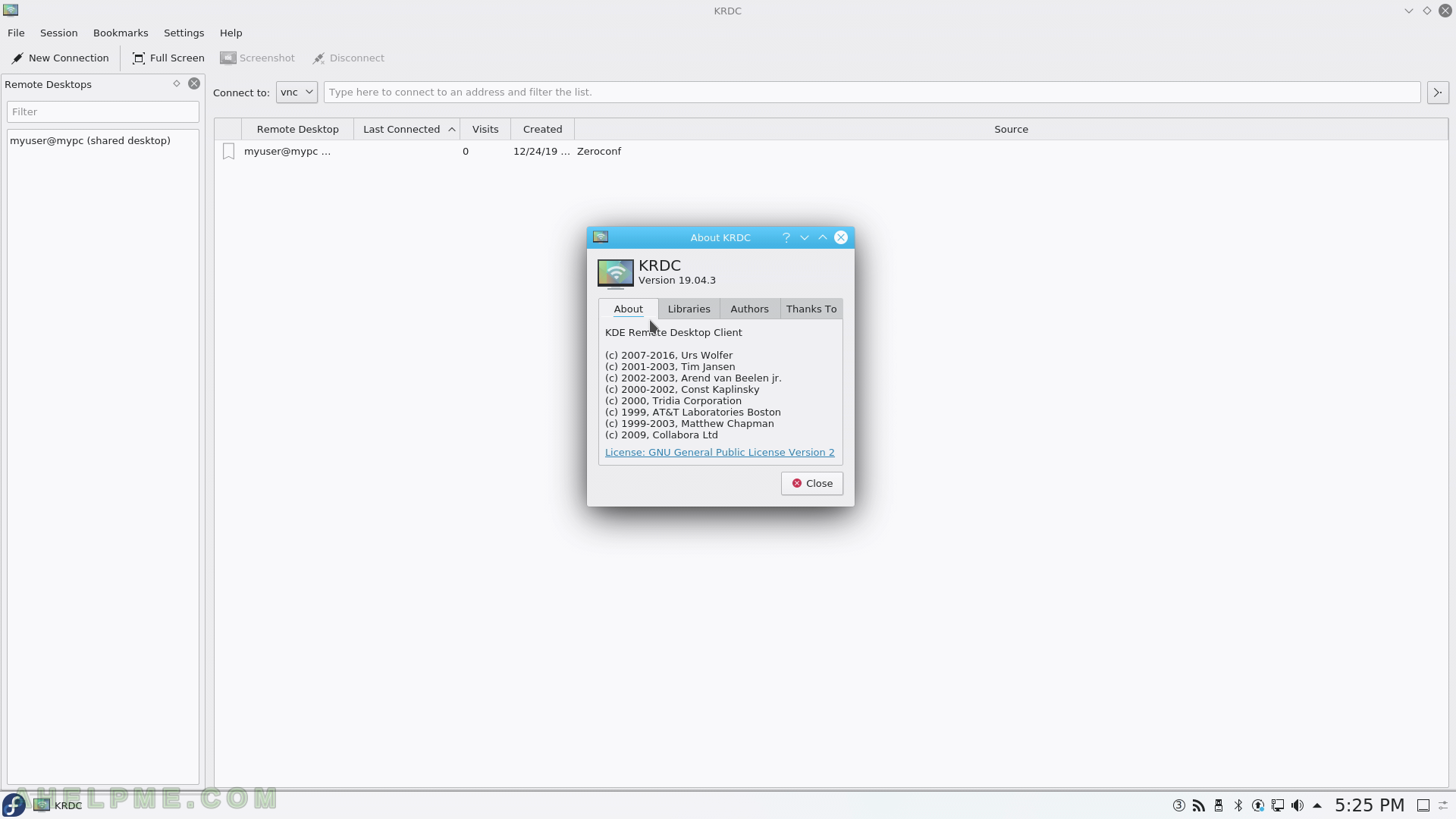Viewport: 1456px width, 819px height.
Task: Open the panel configuration sliders icon
Action: pyautogui.click(x=1443, y=805)
